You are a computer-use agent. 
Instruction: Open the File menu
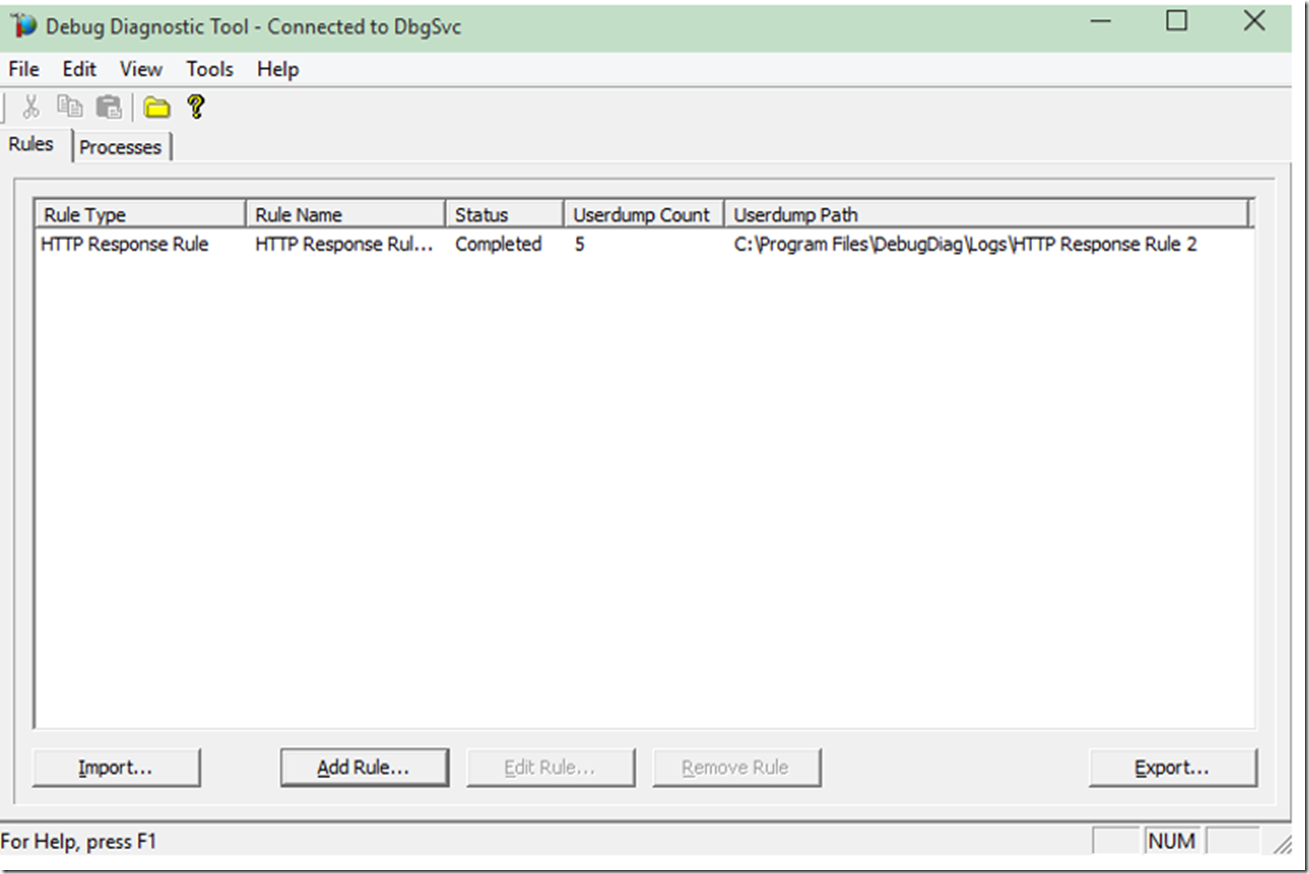[23, 69]
